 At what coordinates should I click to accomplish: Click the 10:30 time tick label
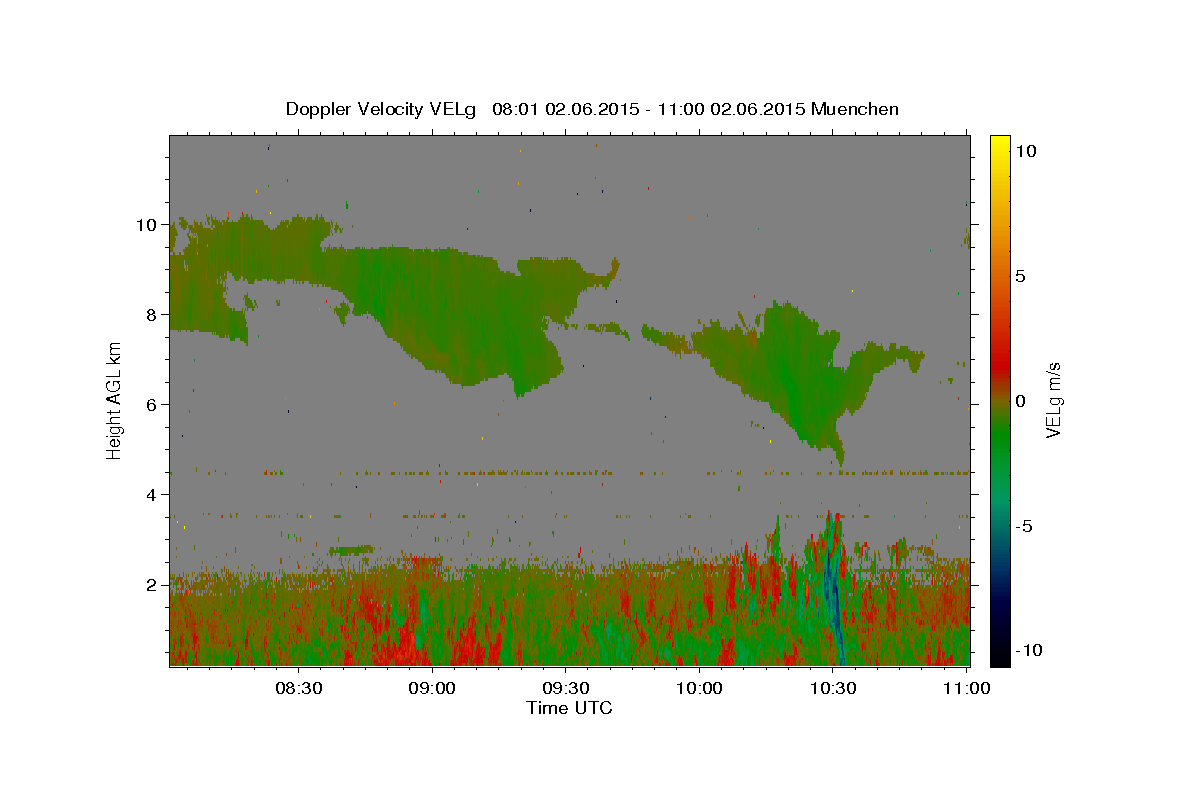(832, 689)
